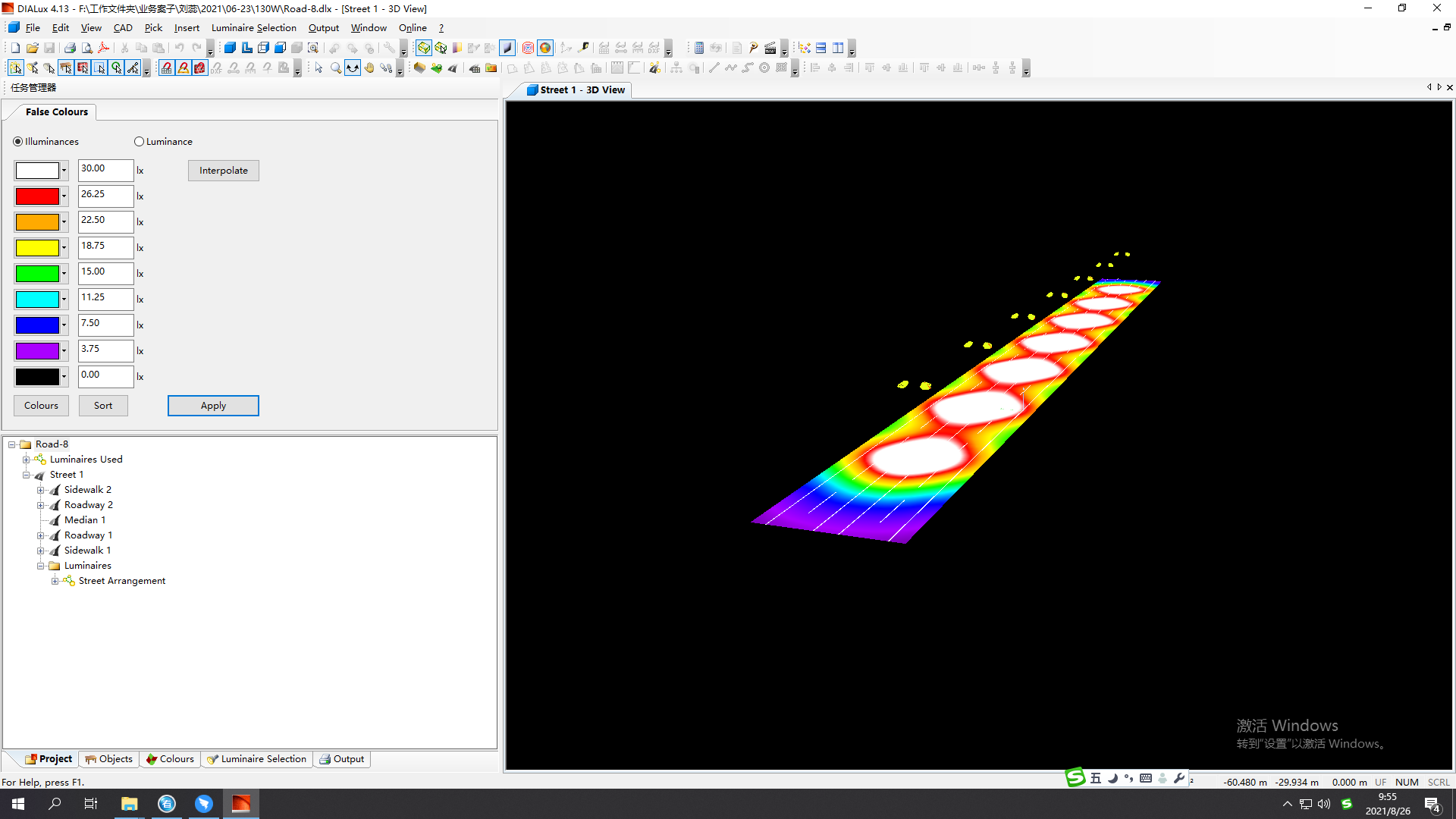Image resolution: width=1456 pixels, height=819 pixels.
Task: Click the undo arrow icon
Action: click(x=180, y=48)
